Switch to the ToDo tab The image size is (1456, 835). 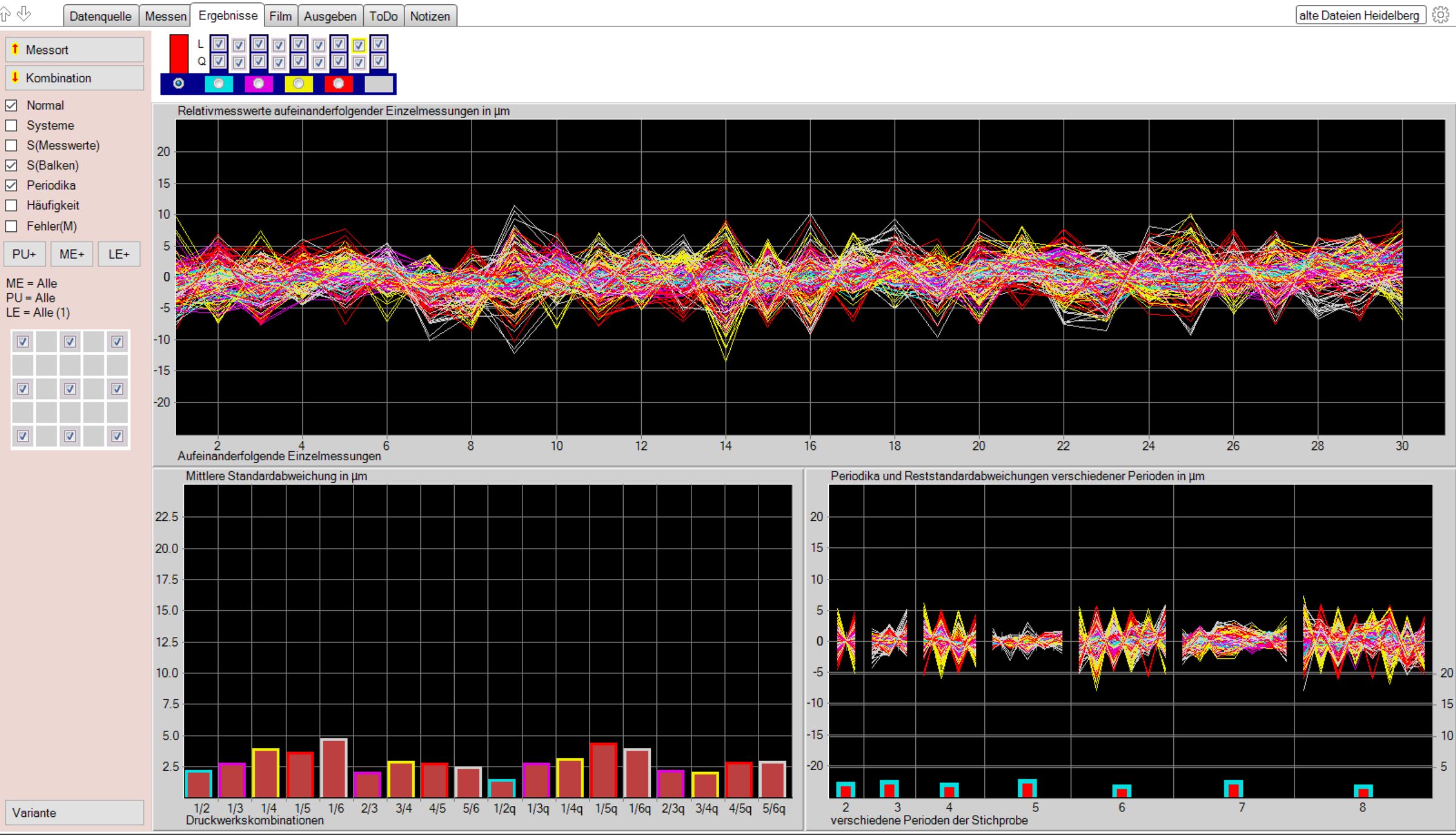(x=383, y=16)
